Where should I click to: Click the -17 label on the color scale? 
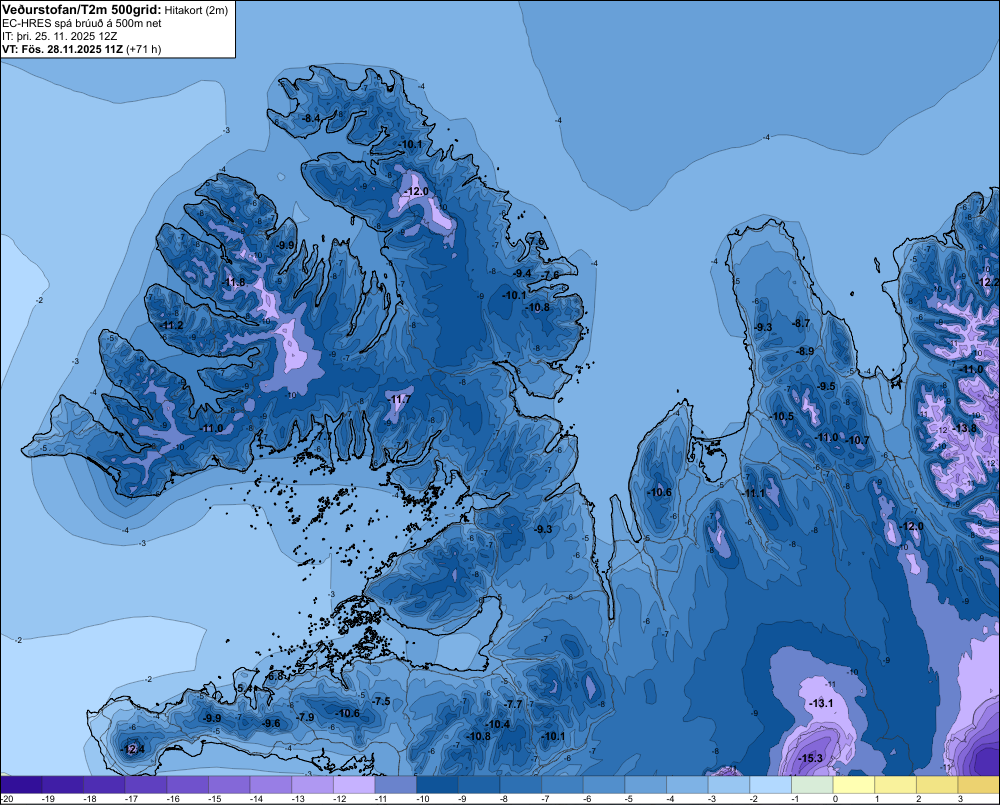coord(131,799)
